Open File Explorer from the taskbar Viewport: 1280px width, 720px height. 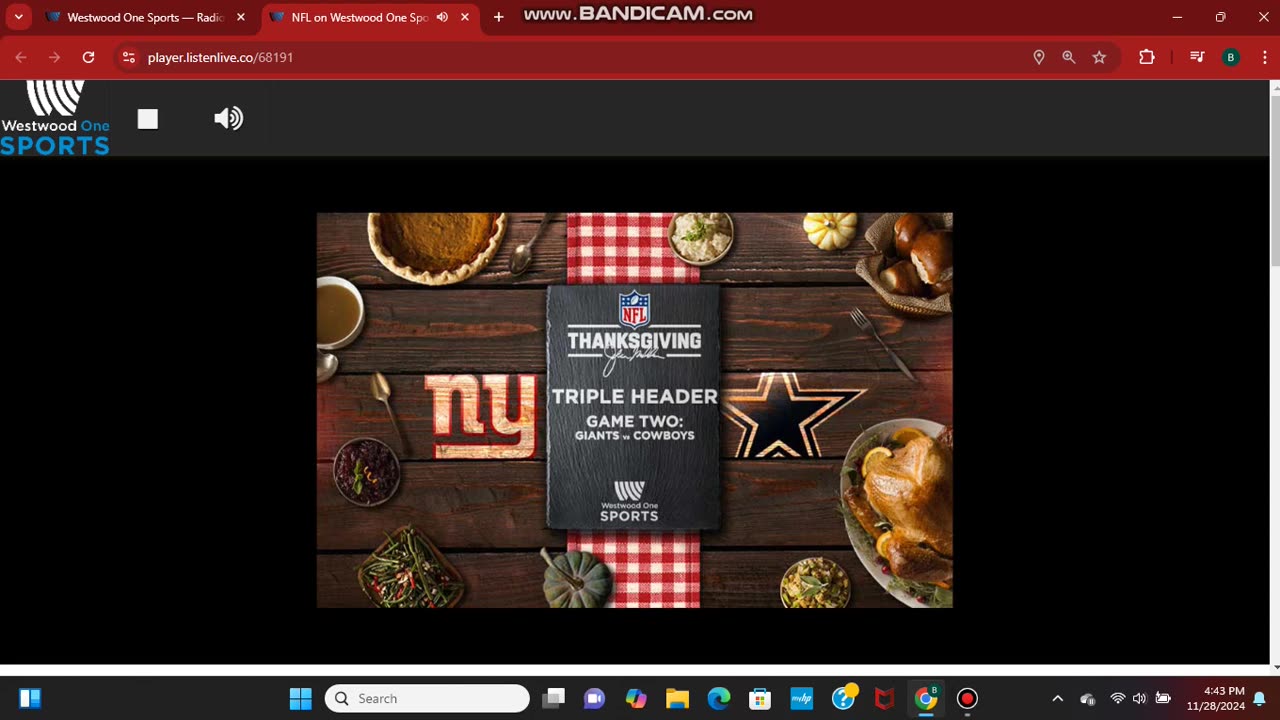point(677,698)
